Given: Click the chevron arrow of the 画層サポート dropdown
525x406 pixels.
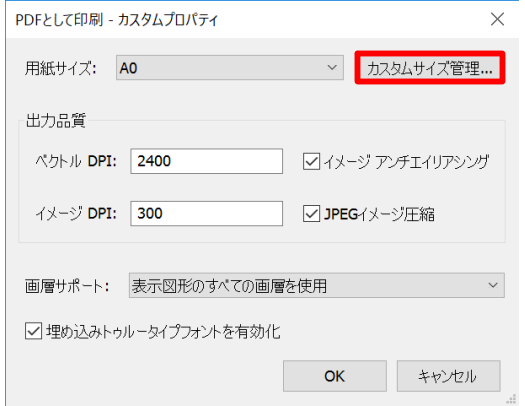Looking at the screenshot, I should (x=493, y=286).
